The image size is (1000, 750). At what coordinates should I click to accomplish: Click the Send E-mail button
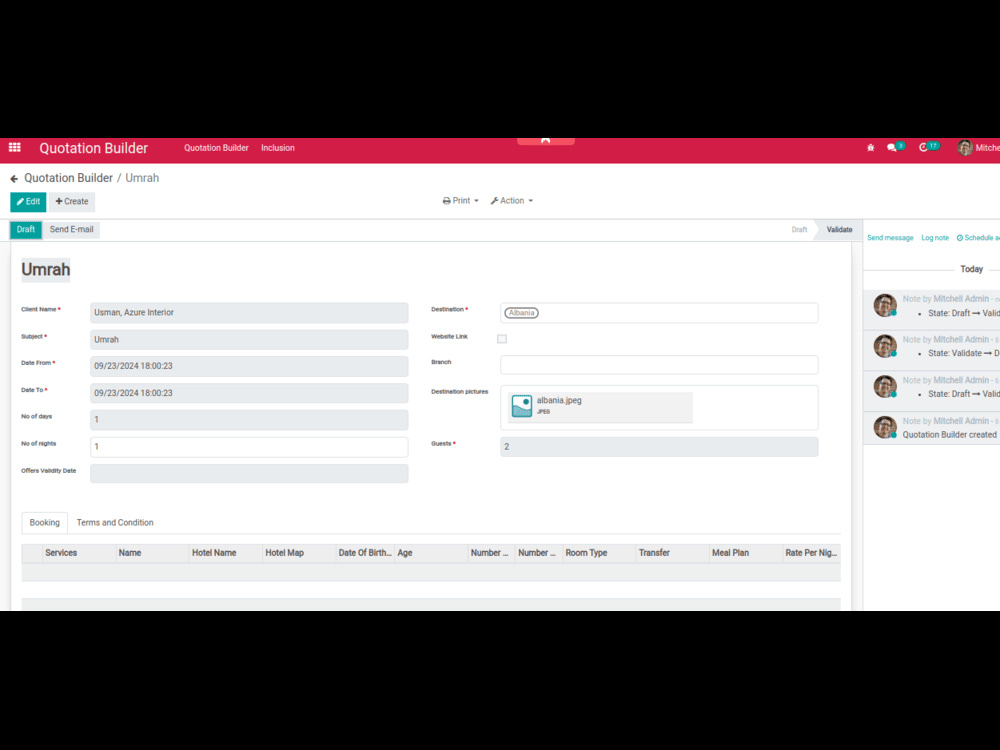pos(71,230)
